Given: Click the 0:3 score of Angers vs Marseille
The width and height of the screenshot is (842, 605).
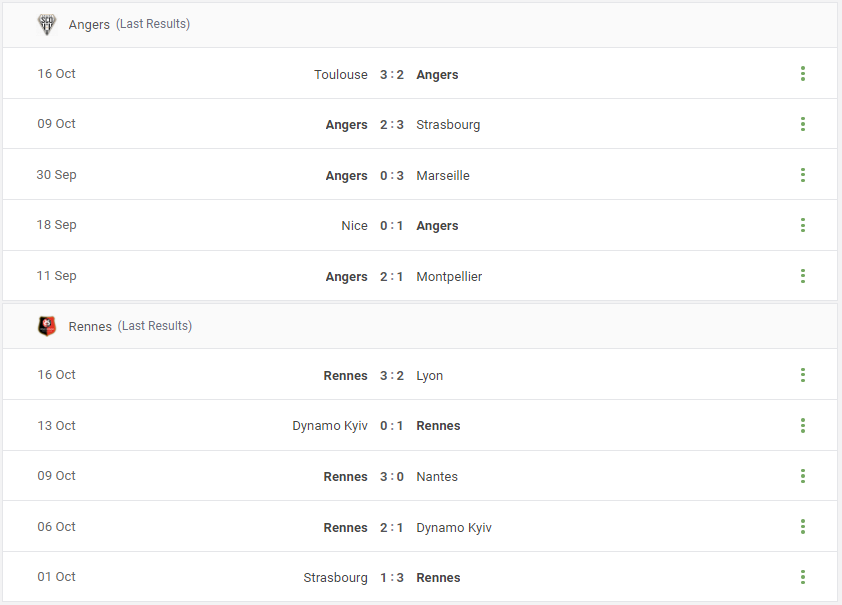Looking at the screenshot, I should pos(392,176).
